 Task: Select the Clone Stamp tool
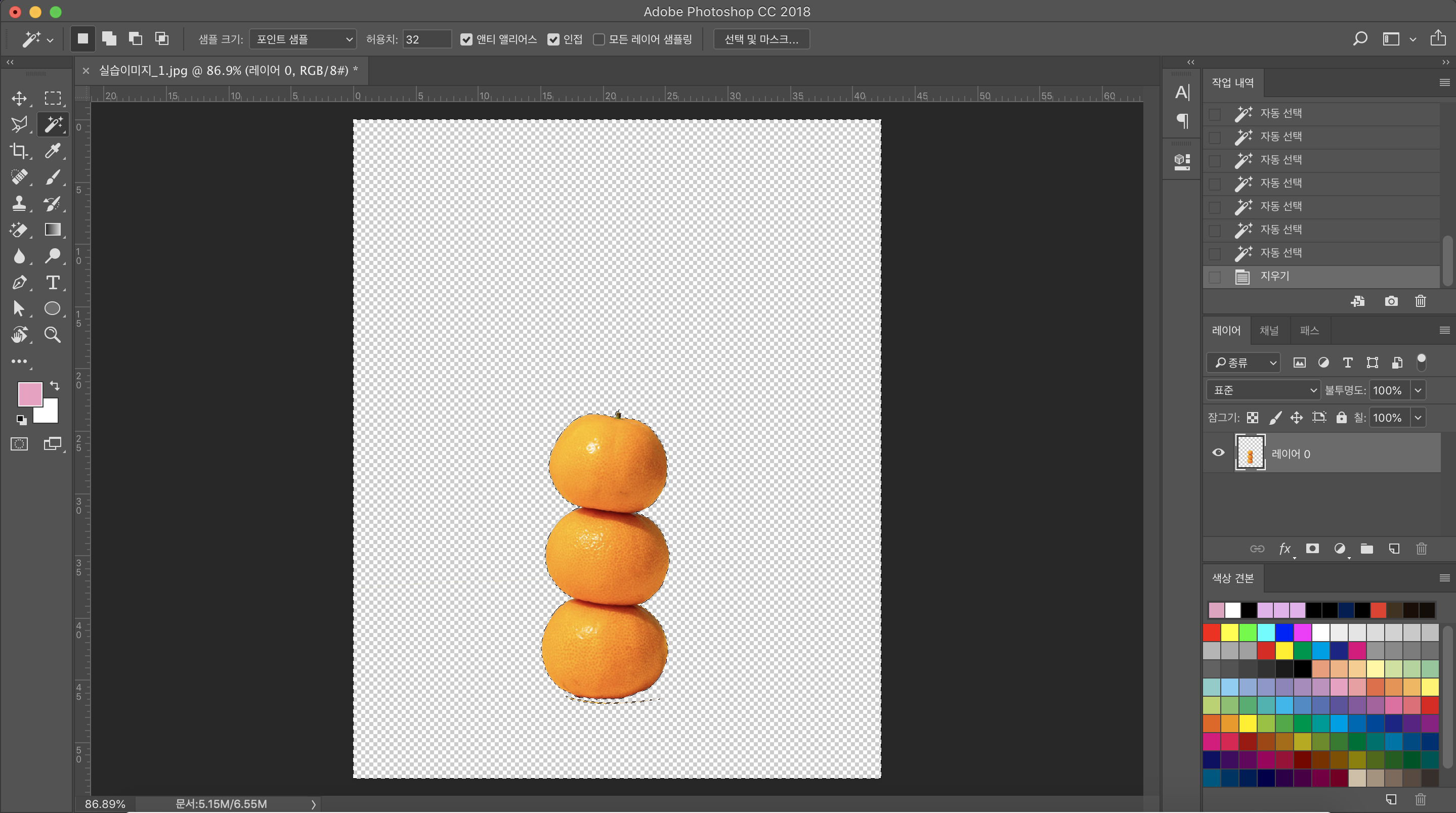coord(19,203)
